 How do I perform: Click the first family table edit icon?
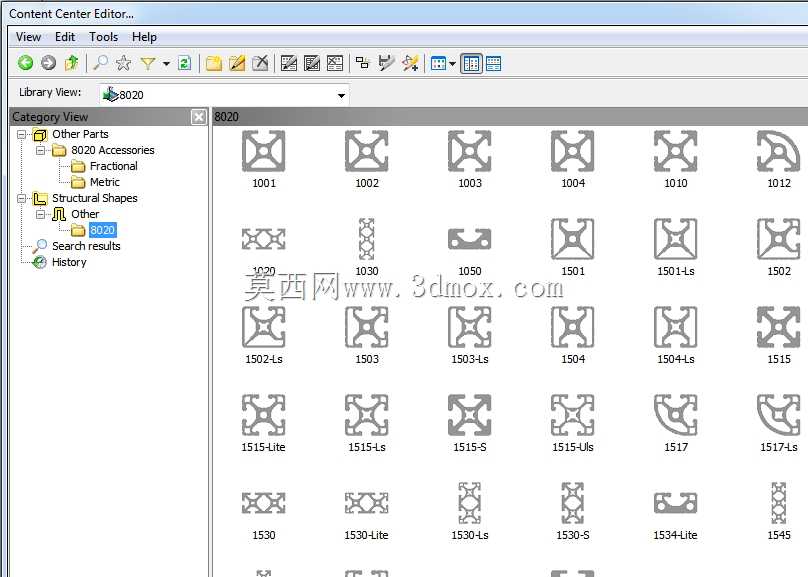click(x=289, y=63)
